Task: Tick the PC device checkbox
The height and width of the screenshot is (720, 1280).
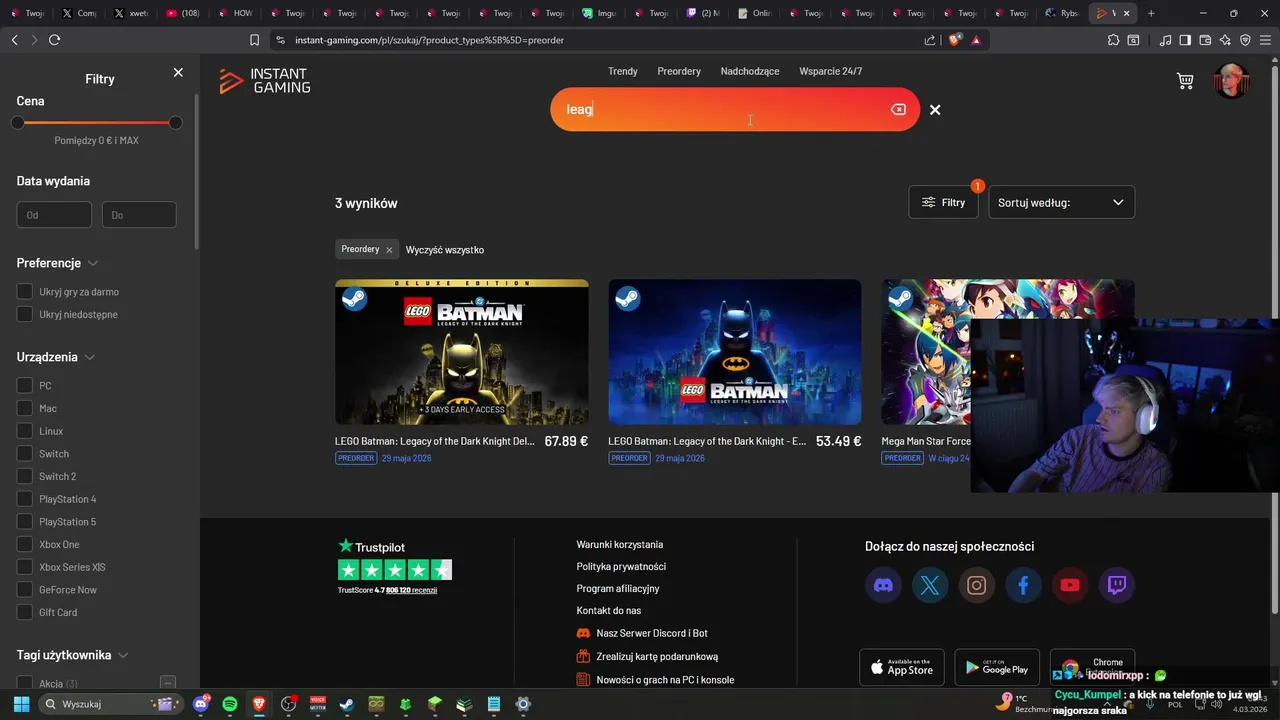Action: click(25, 386)
